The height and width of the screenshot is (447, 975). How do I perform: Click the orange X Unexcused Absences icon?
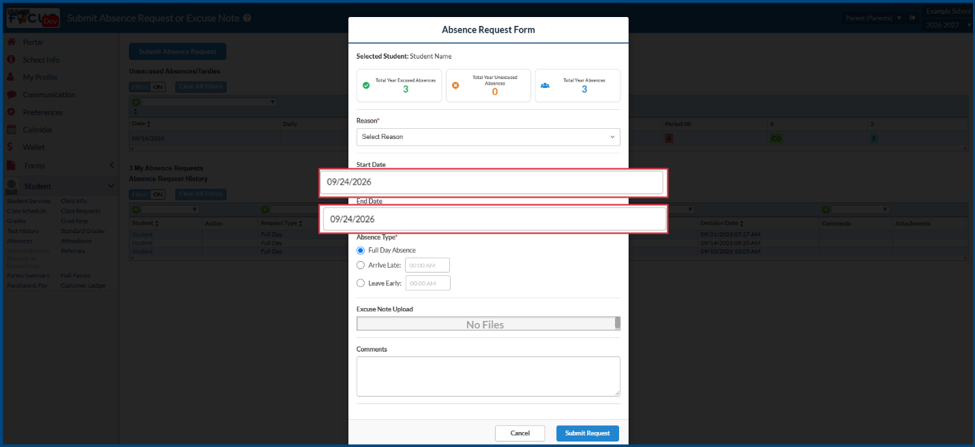coord(455,85)
